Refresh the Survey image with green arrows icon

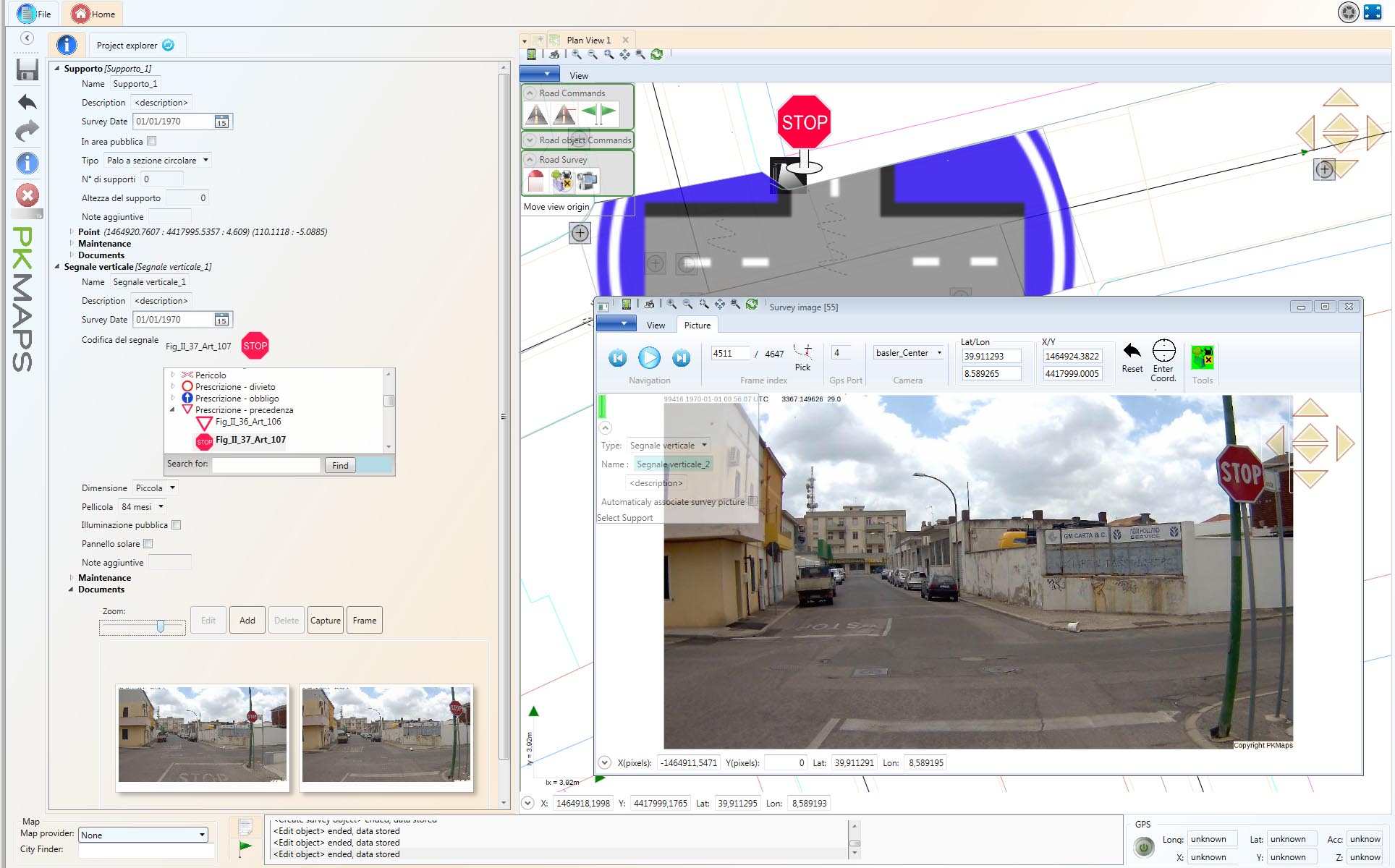[752, 305]
